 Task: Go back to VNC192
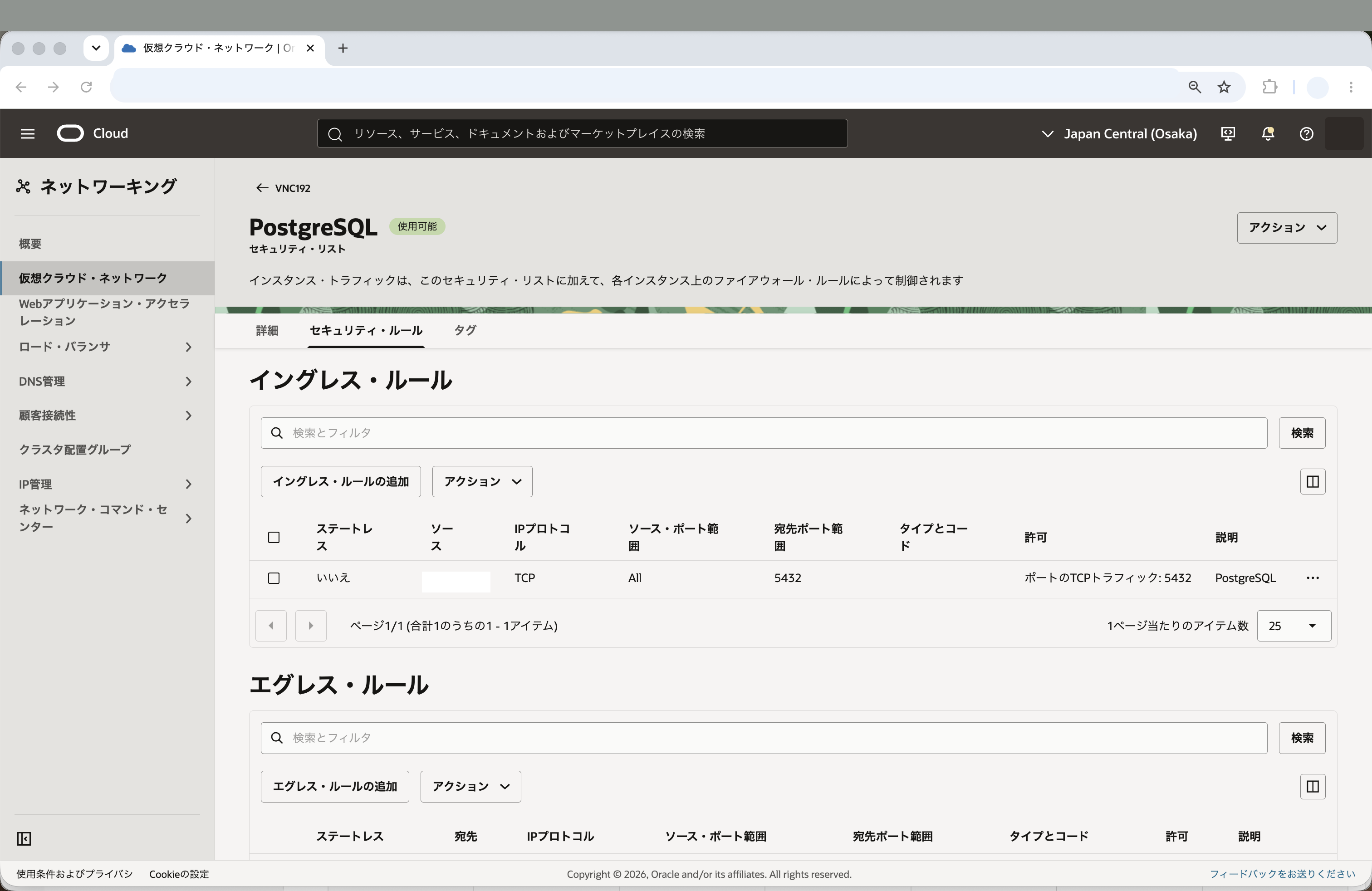[x=283, y=188]
